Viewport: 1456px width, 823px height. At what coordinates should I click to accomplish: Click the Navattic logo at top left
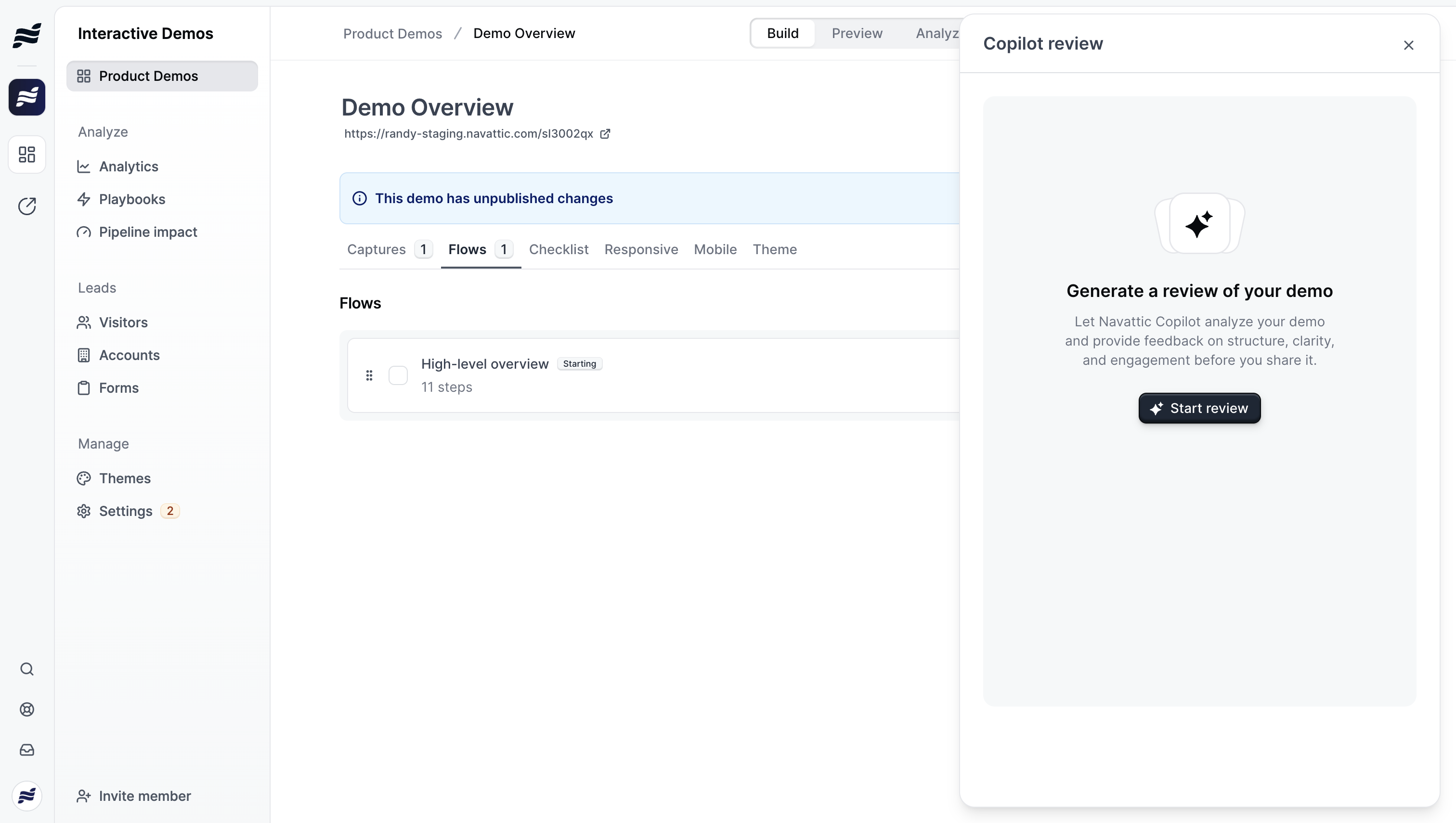coord(26,35)
